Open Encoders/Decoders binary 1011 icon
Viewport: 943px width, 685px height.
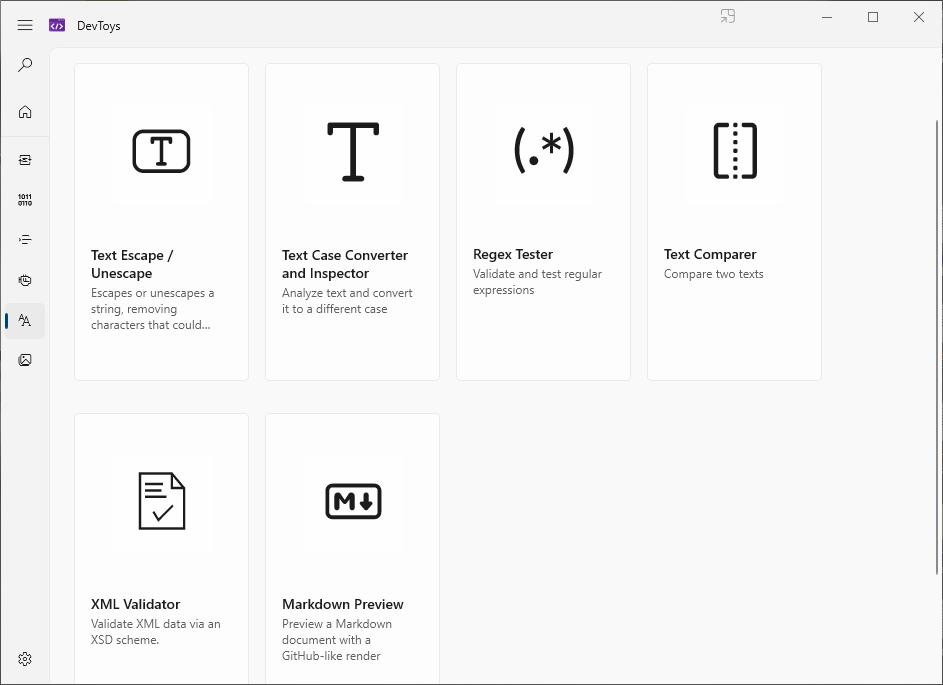[x=25, y=200]
